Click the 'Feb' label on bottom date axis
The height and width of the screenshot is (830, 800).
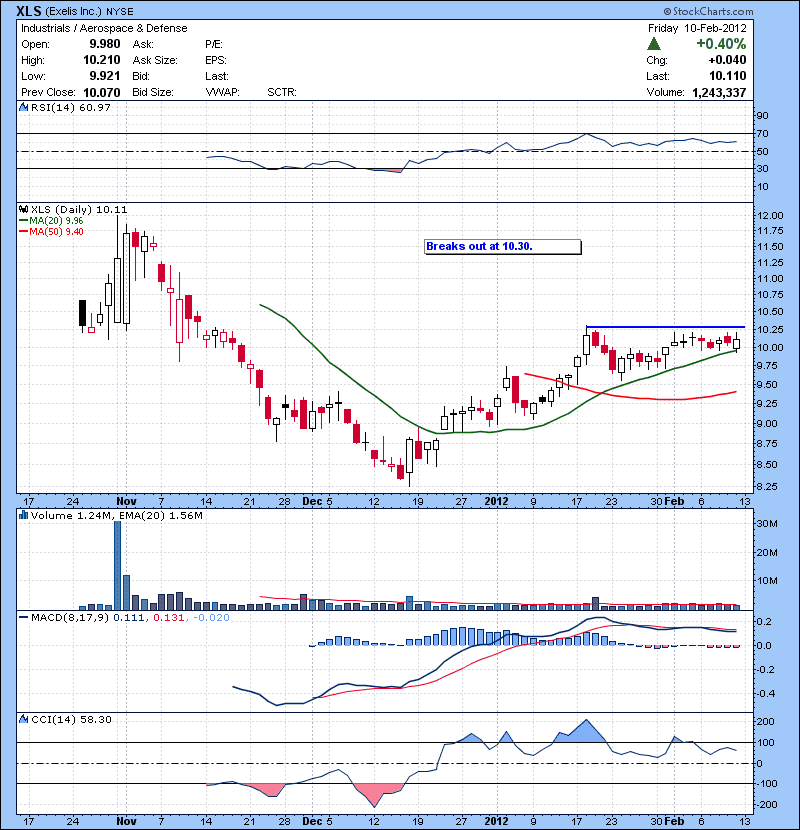tap(674, 821)
